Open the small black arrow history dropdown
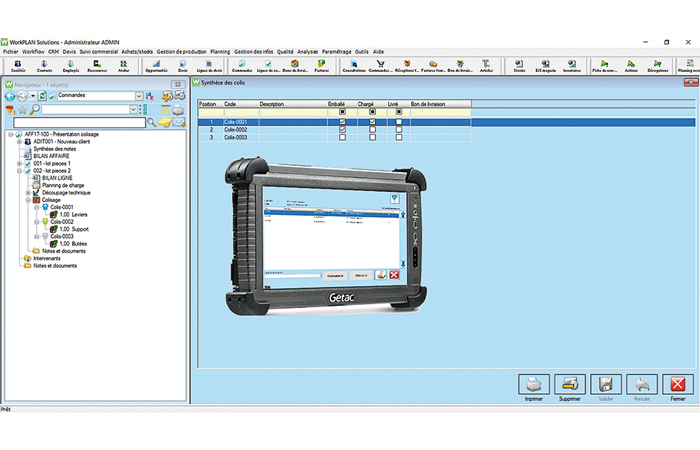 point(33,96)
